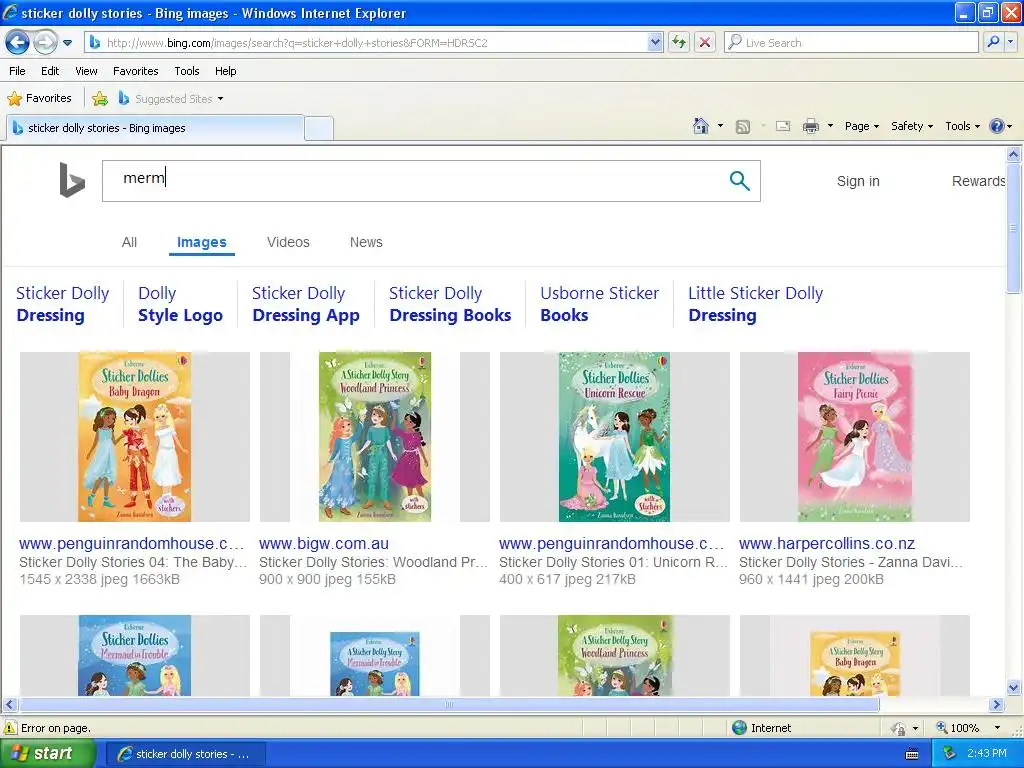Open the Woodland Princess cover in first row
The width and height of the screenshot is (1024, 768).
tap(375, 437)
